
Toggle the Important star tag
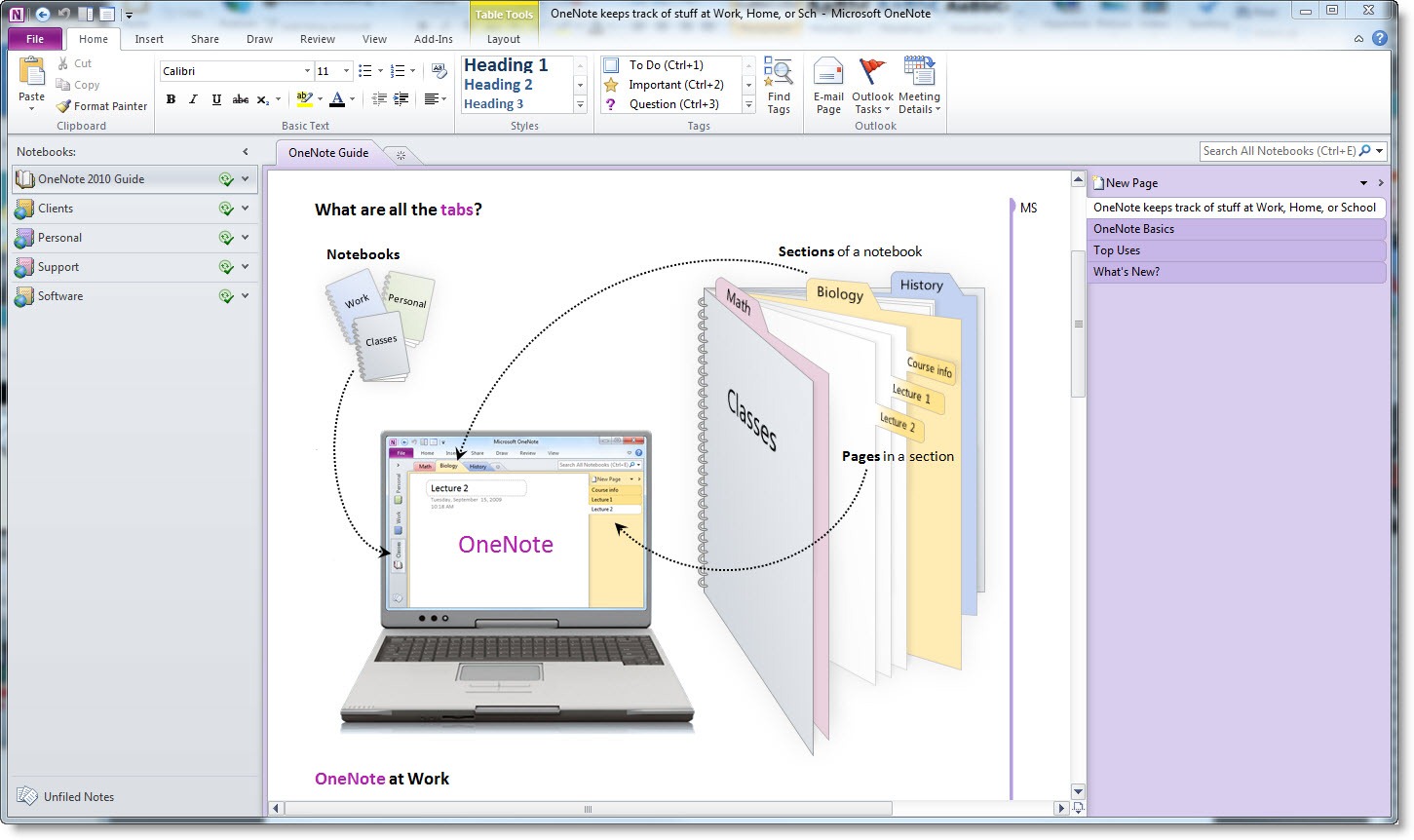(x=611, y=85)
